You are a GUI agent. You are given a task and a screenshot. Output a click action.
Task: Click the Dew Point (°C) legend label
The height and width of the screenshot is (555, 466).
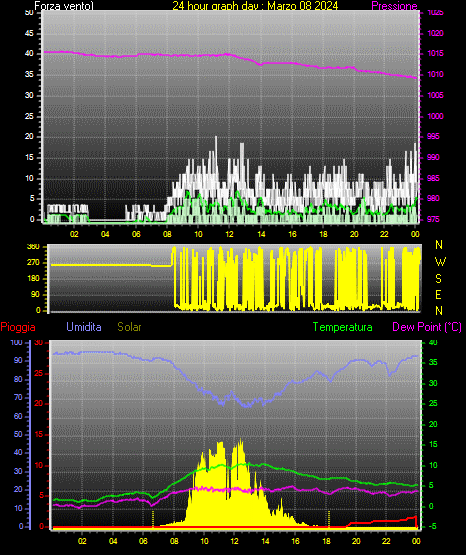[x=427, y=327]
